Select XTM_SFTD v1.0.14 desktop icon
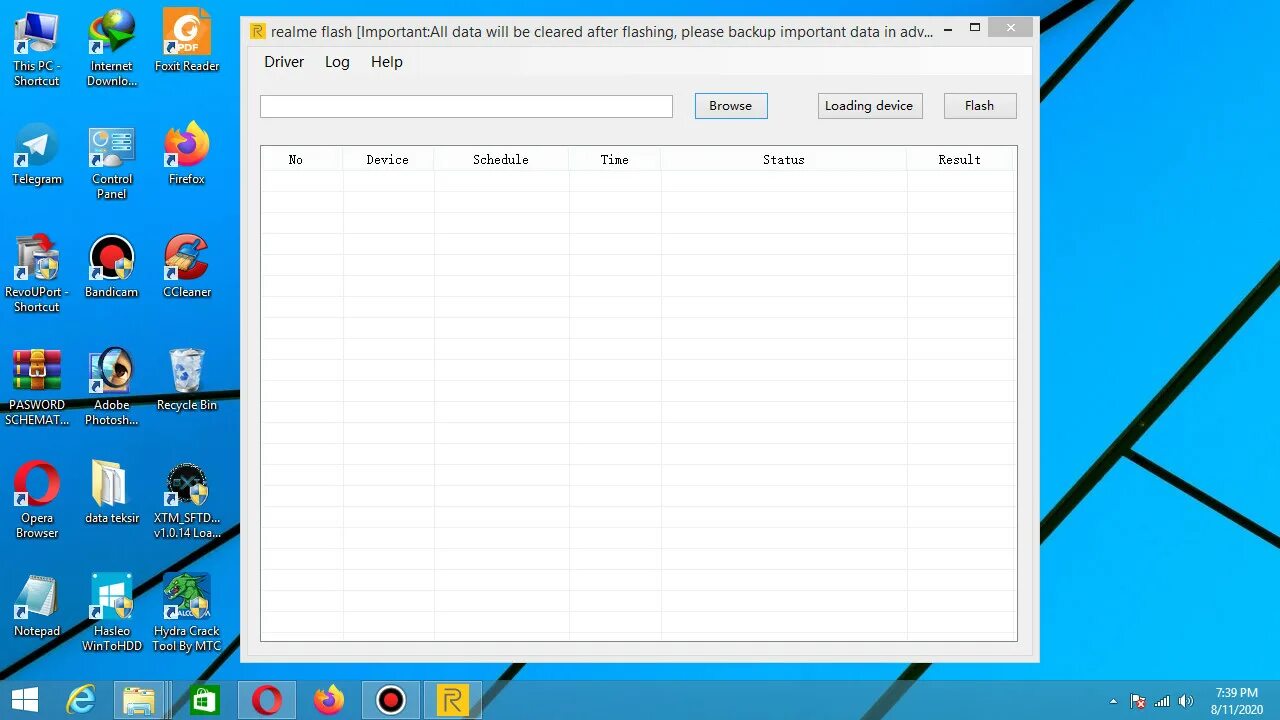Image resolution: width=1280 pixels, height=720 pixels. click(187, 501)
